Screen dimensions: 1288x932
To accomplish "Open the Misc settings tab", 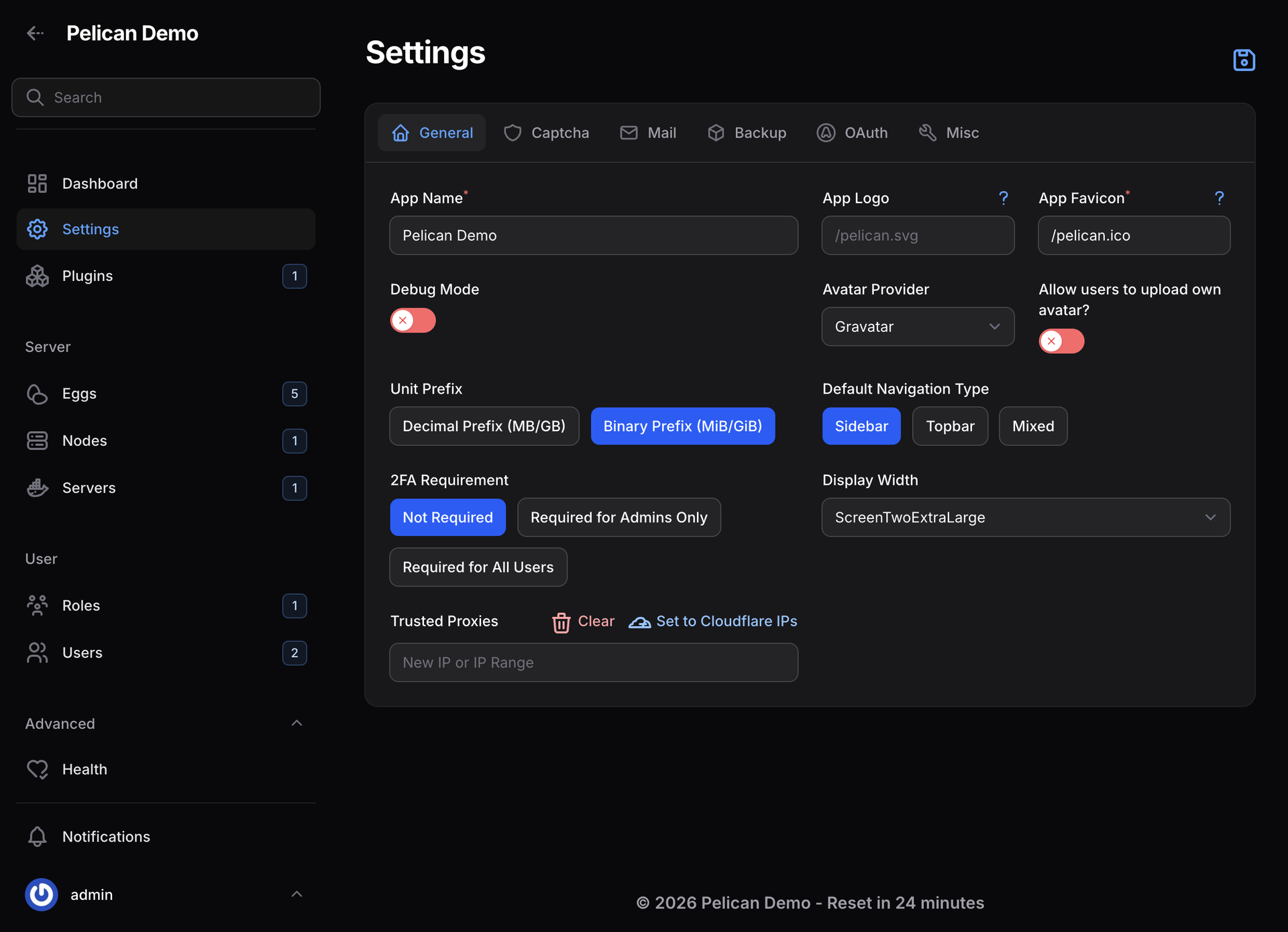I will pos(949,133).
